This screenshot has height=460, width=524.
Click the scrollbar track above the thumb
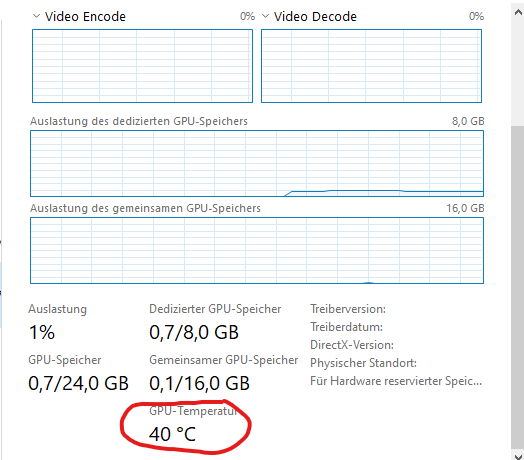pyautogui.click(x=518, y=74)
